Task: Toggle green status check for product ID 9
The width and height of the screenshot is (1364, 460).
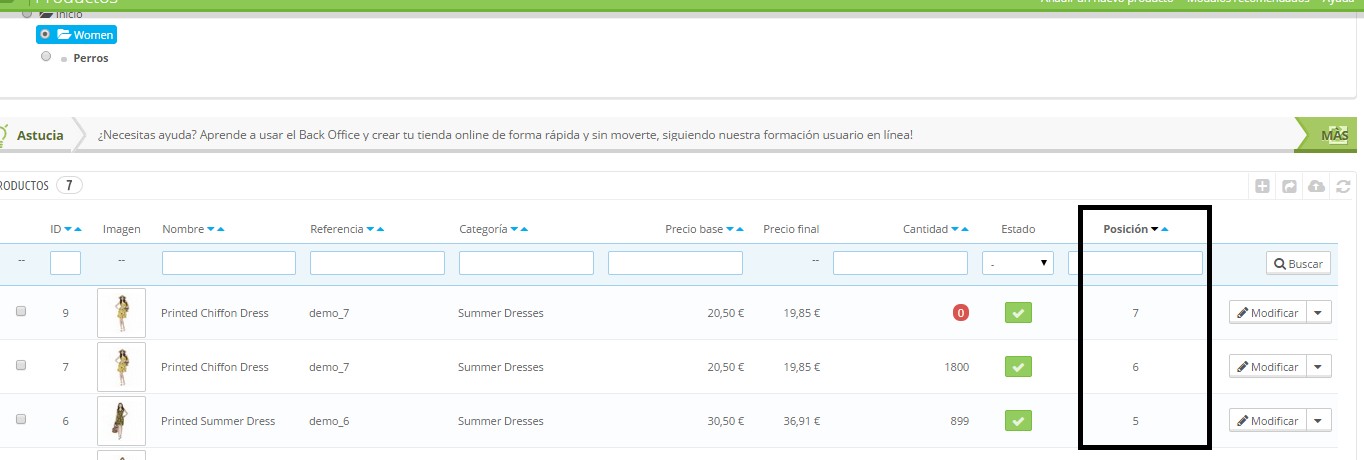Action: (x=1018, y=313)
